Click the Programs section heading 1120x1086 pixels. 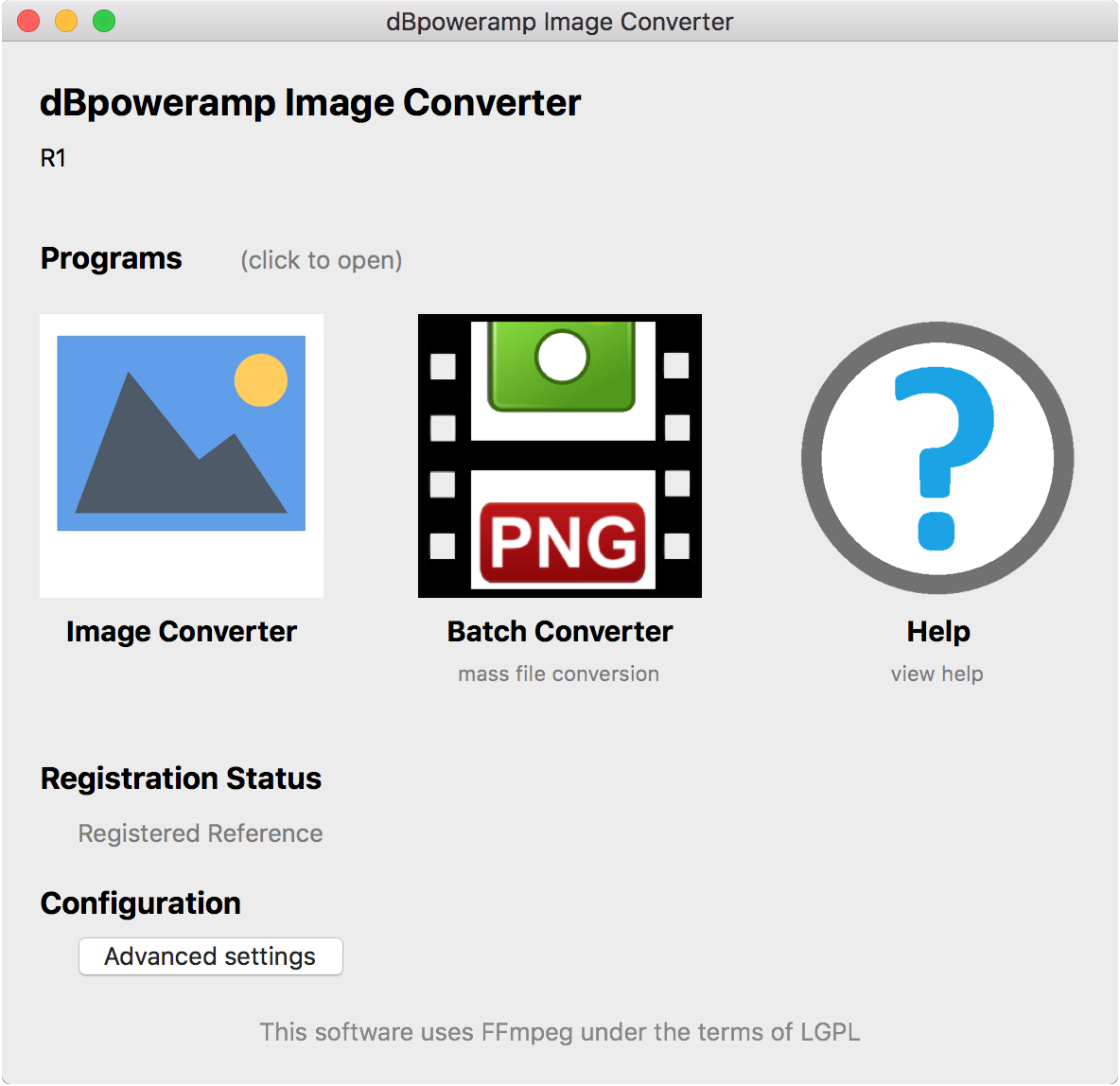pyautogui.click(x=111, y=257)
